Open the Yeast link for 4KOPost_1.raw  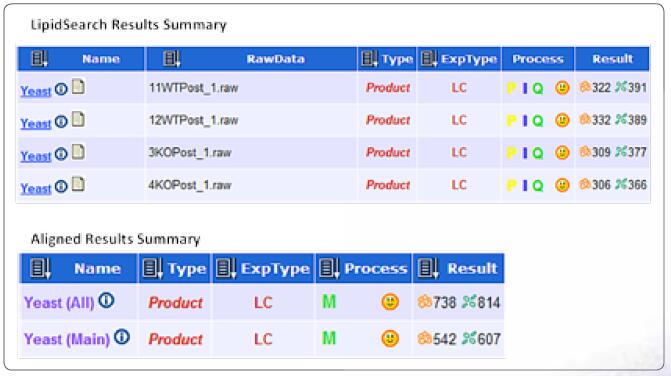(x=36, y=188)
